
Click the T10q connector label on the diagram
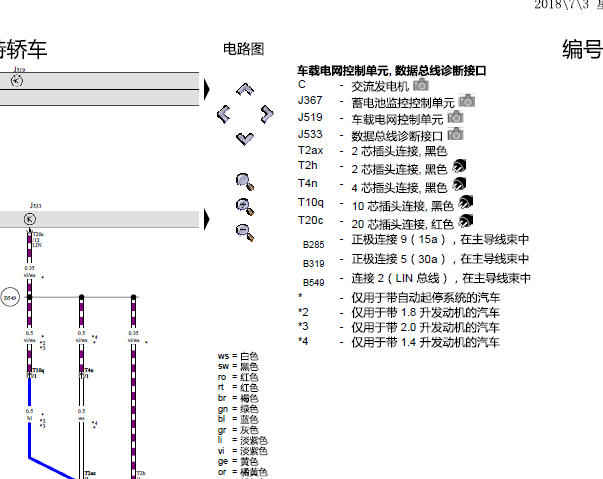38,371
